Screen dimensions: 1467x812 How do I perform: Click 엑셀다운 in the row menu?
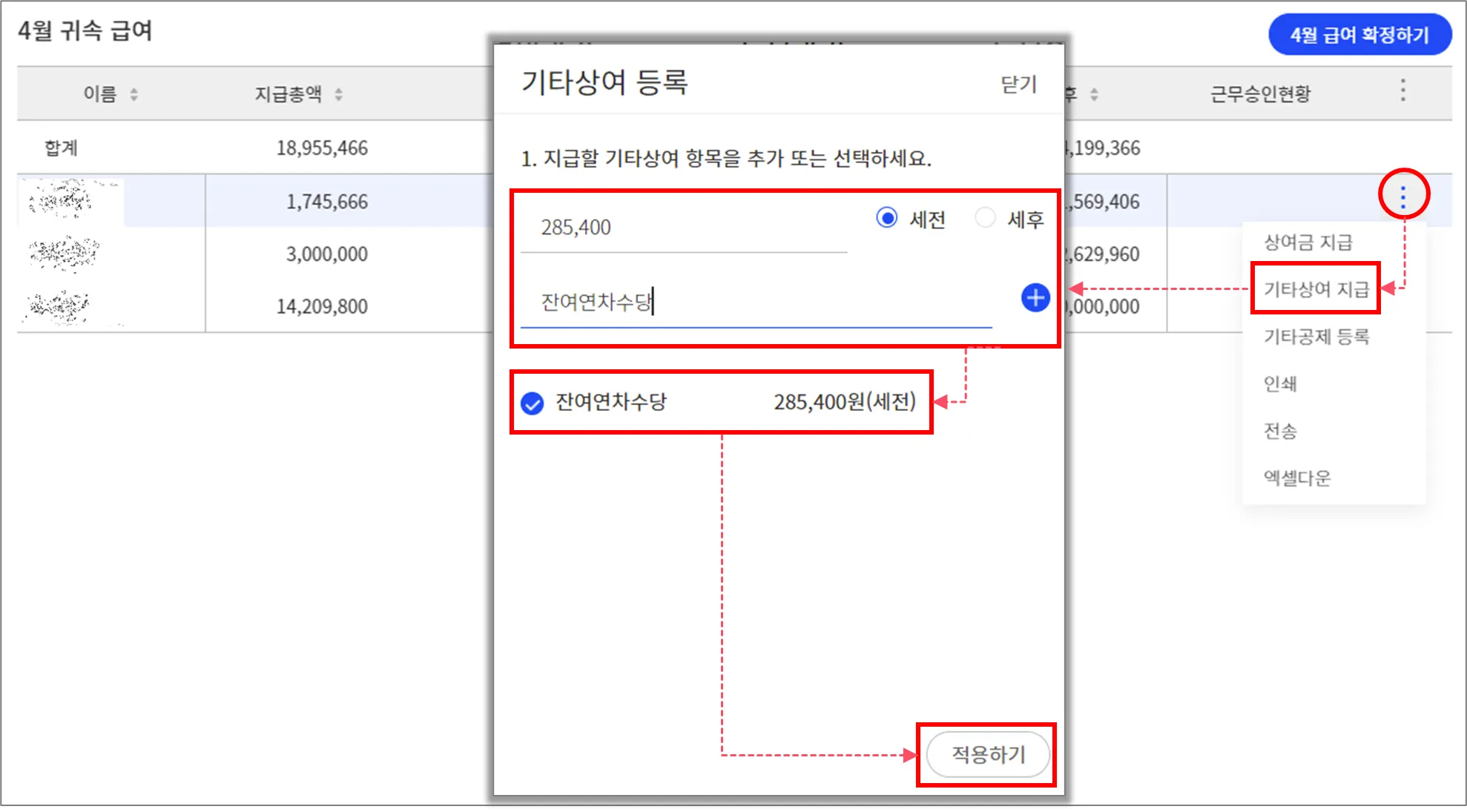coord(1296,478)
